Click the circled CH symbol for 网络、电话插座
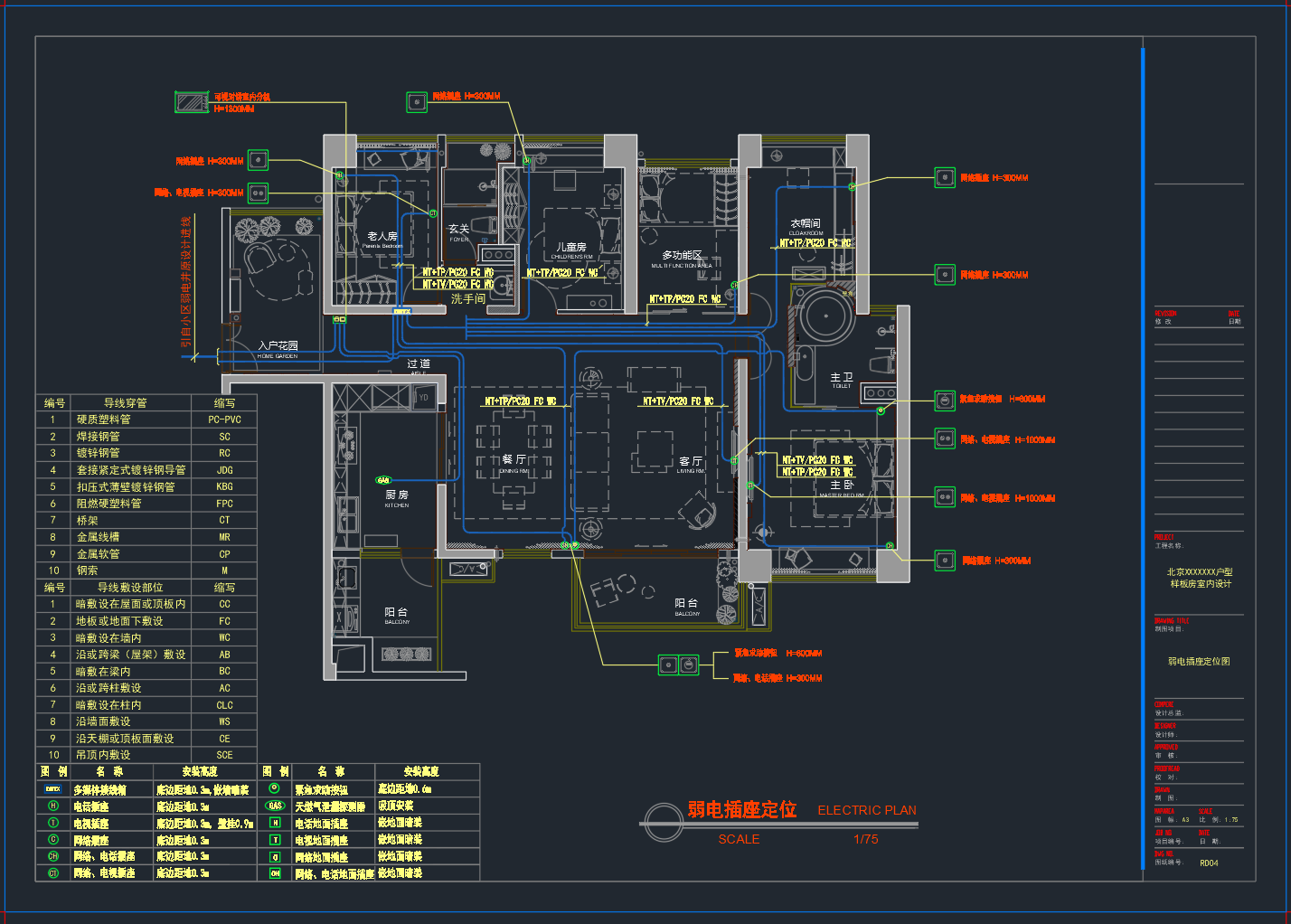 [53, 856]
